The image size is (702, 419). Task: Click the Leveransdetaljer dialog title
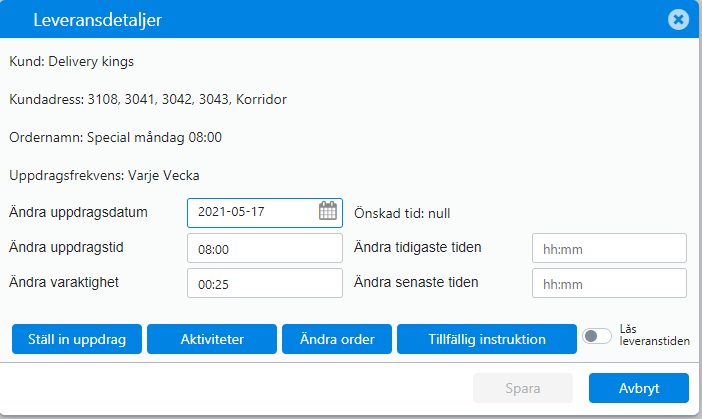coord(98,20)
